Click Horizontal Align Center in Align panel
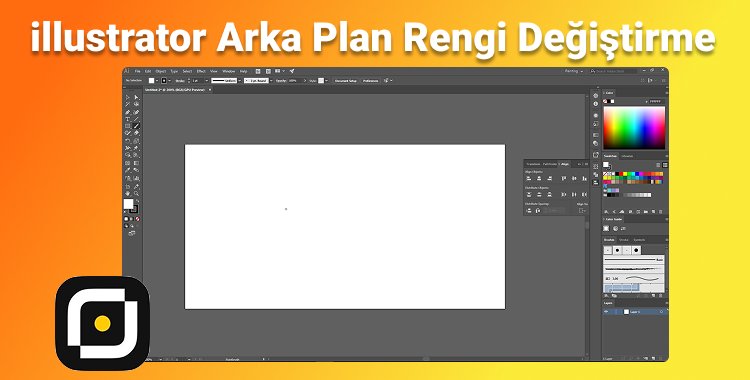Screen dimensions: 750x380 539,178
